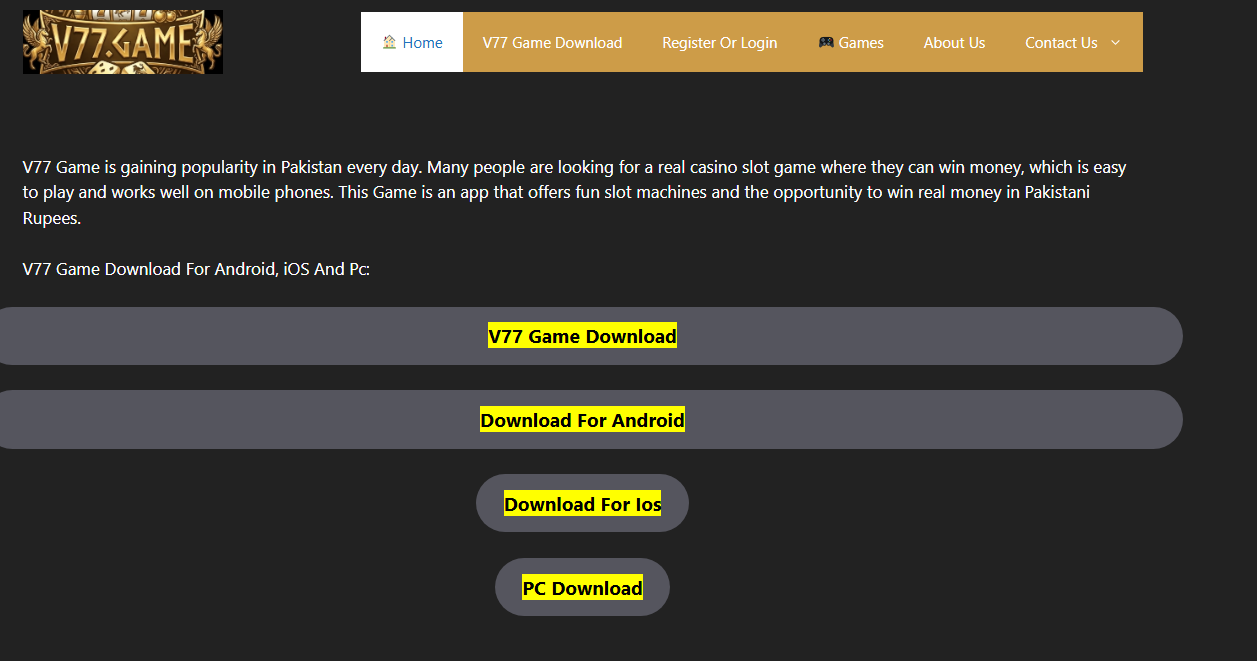This screenshot has width=1257, height=661.
Task: Click the V77.Game logo image
Action: [x=123, y=42]
